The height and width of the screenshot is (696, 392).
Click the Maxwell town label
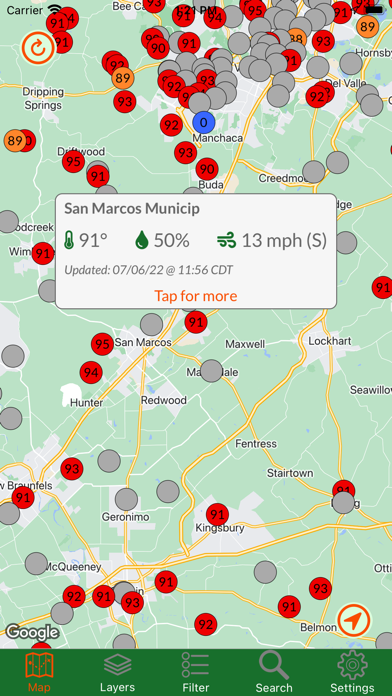point(245,344)
